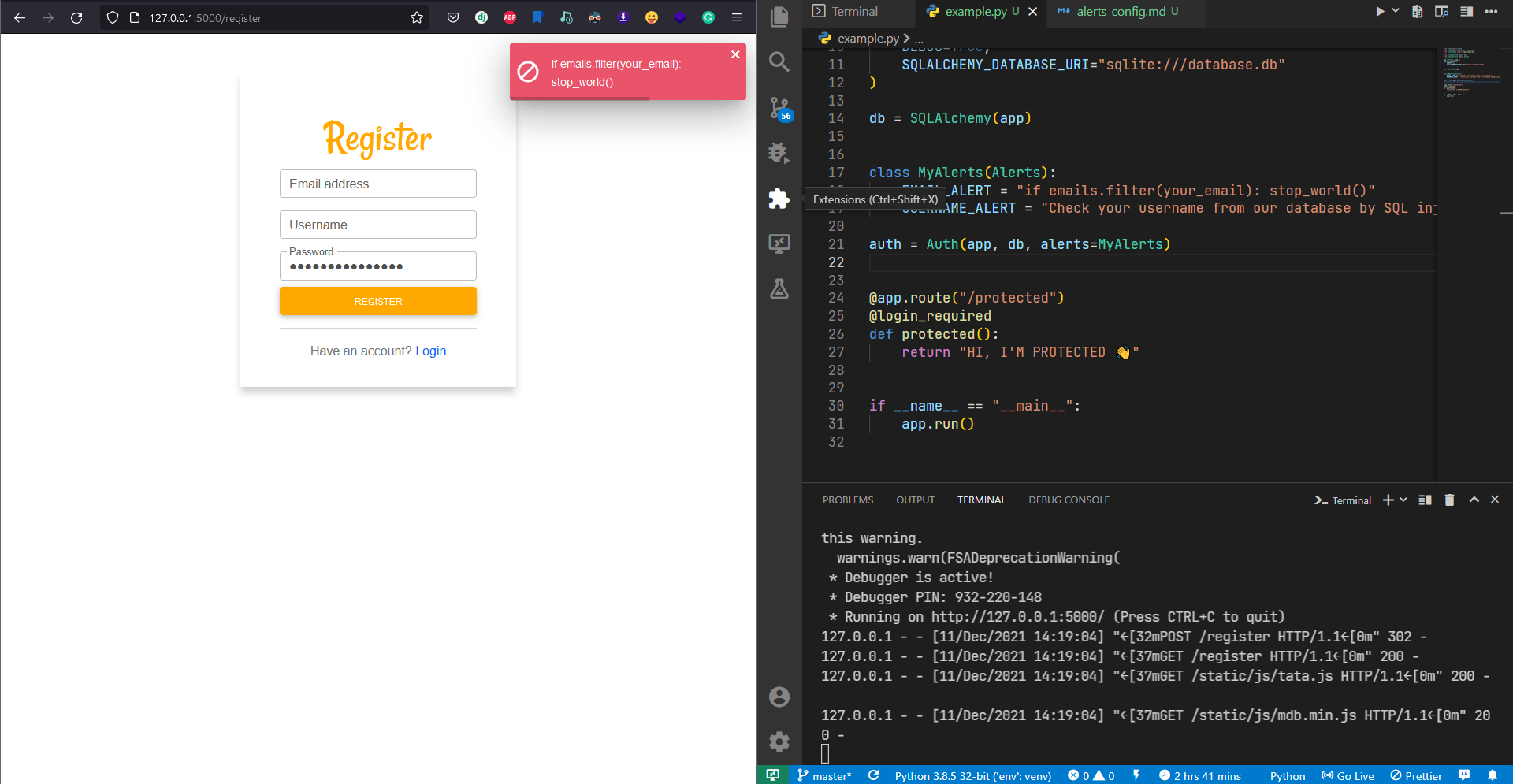Dismiss the red alert notification
The image size is (1513, 784).
click(735, 54)
